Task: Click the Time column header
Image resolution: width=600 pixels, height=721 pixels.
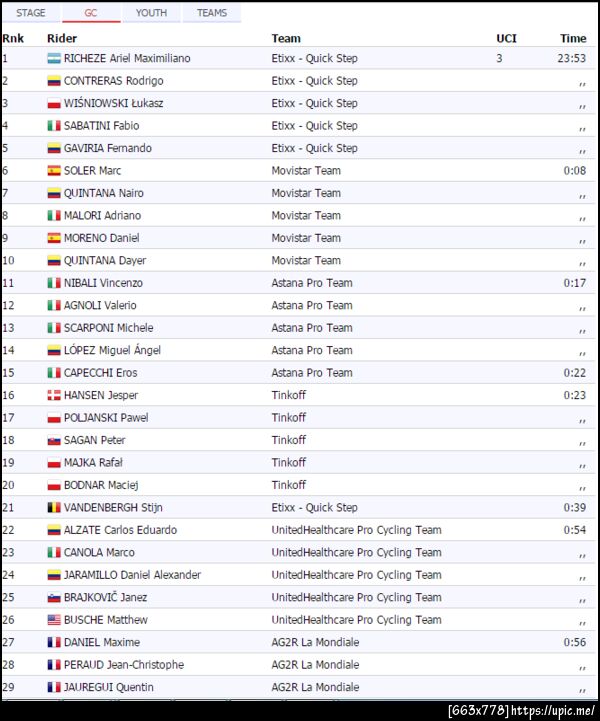Action: pyautogui.click(x=573, y=39)
